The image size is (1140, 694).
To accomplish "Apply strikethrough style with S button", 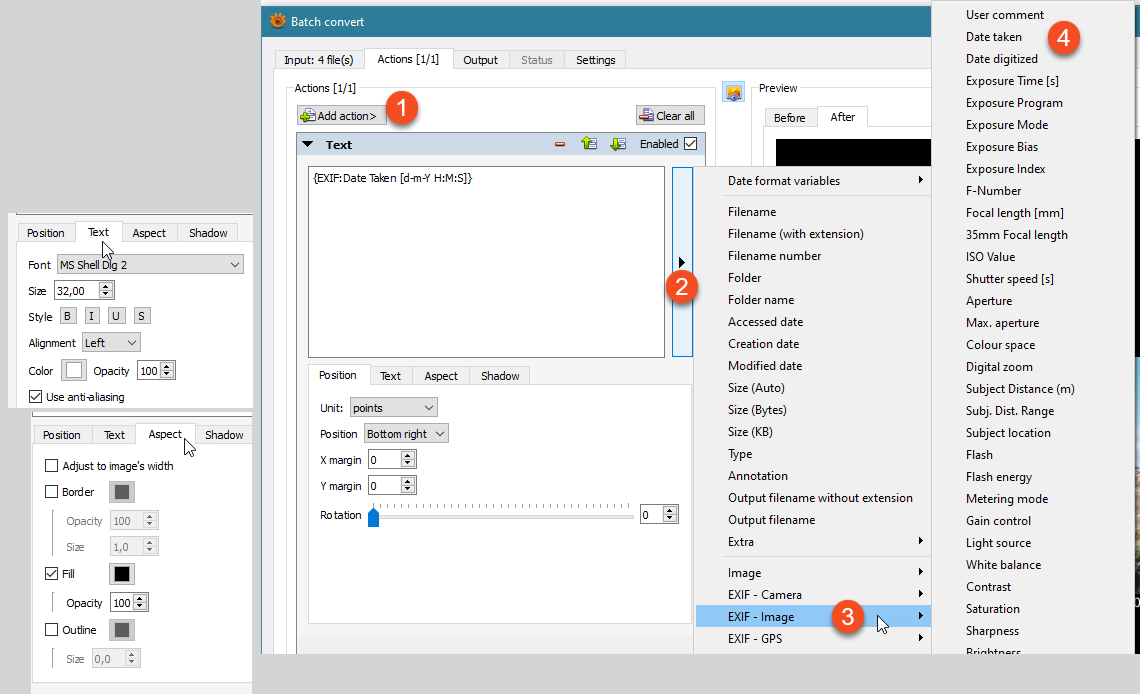I will pos(142,317).
